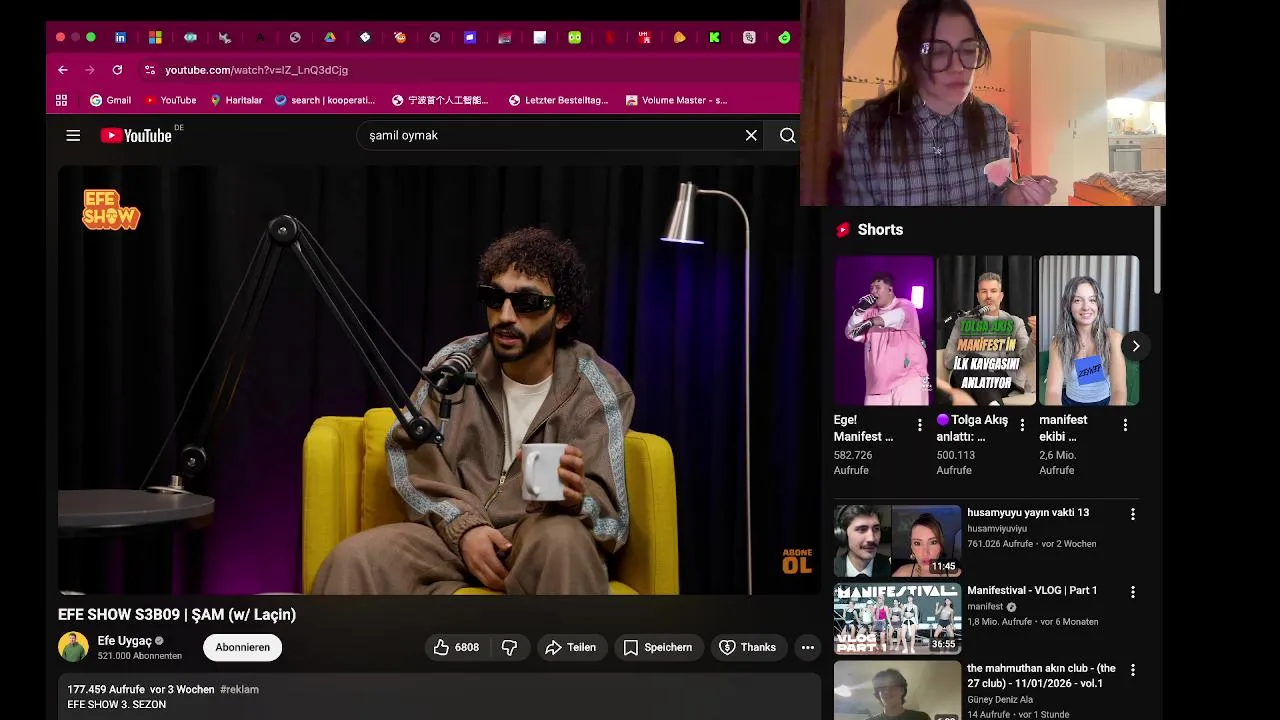Click the YouTube logo to go home
Viewport: 1280px width, 720px height.
pyautogui.click(x=138, y=135)
